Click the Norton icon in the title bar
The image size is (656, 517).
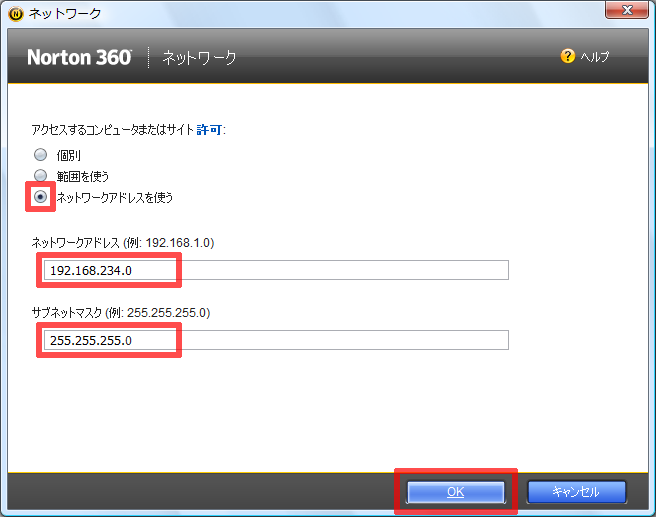click(15, 13)
